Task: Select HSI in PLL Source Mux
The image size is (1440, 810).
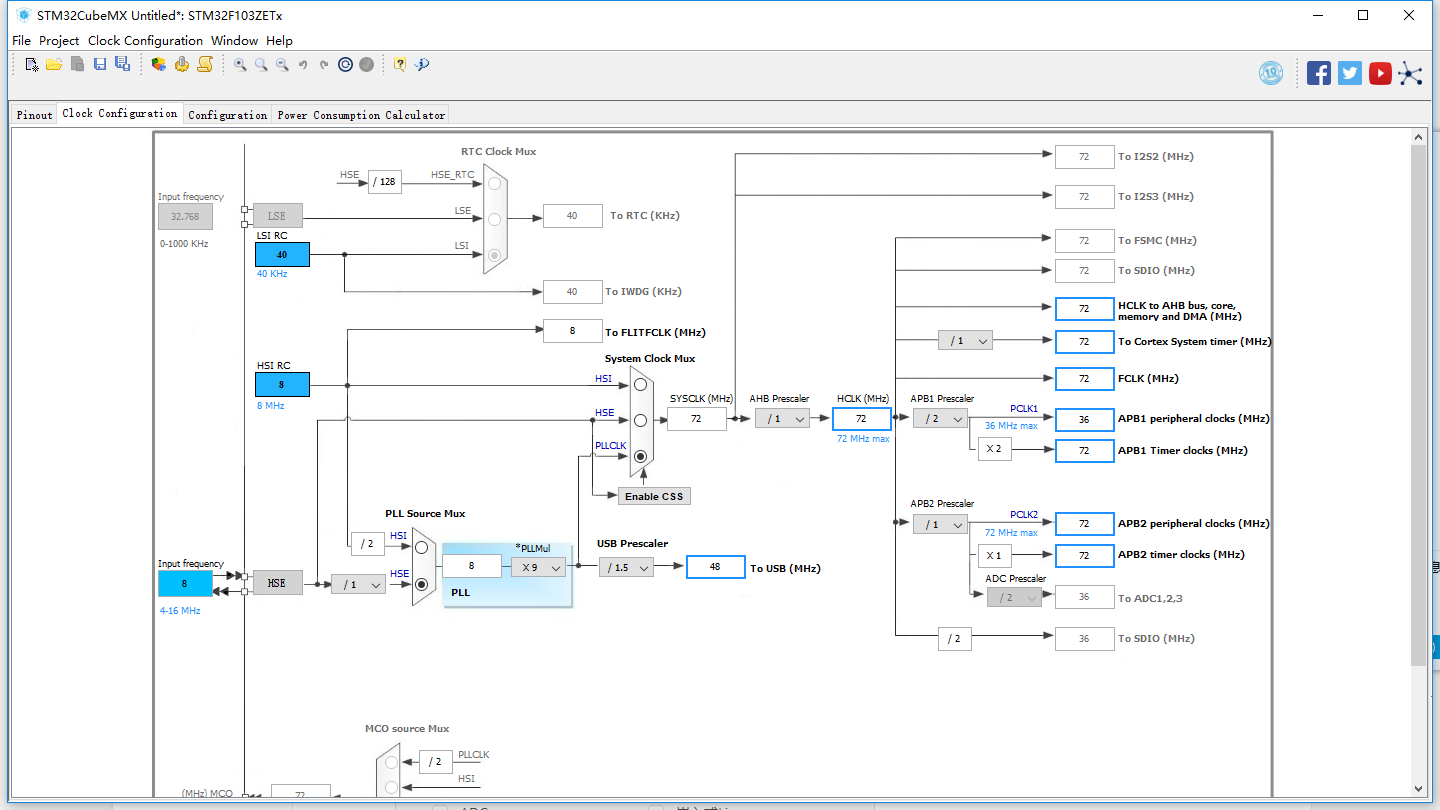Action: (x=421, y=548)
